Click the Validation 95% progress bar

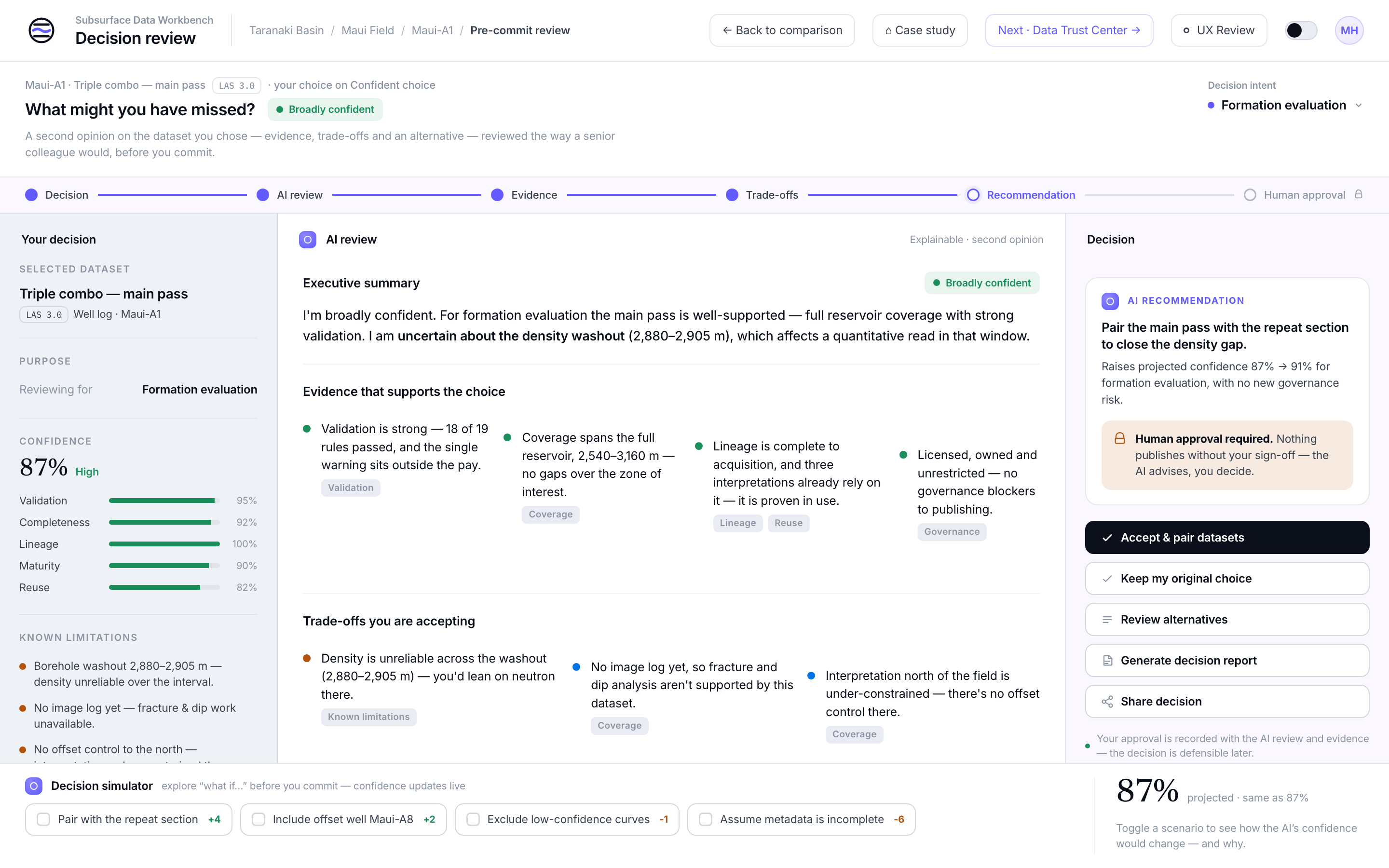164,501
